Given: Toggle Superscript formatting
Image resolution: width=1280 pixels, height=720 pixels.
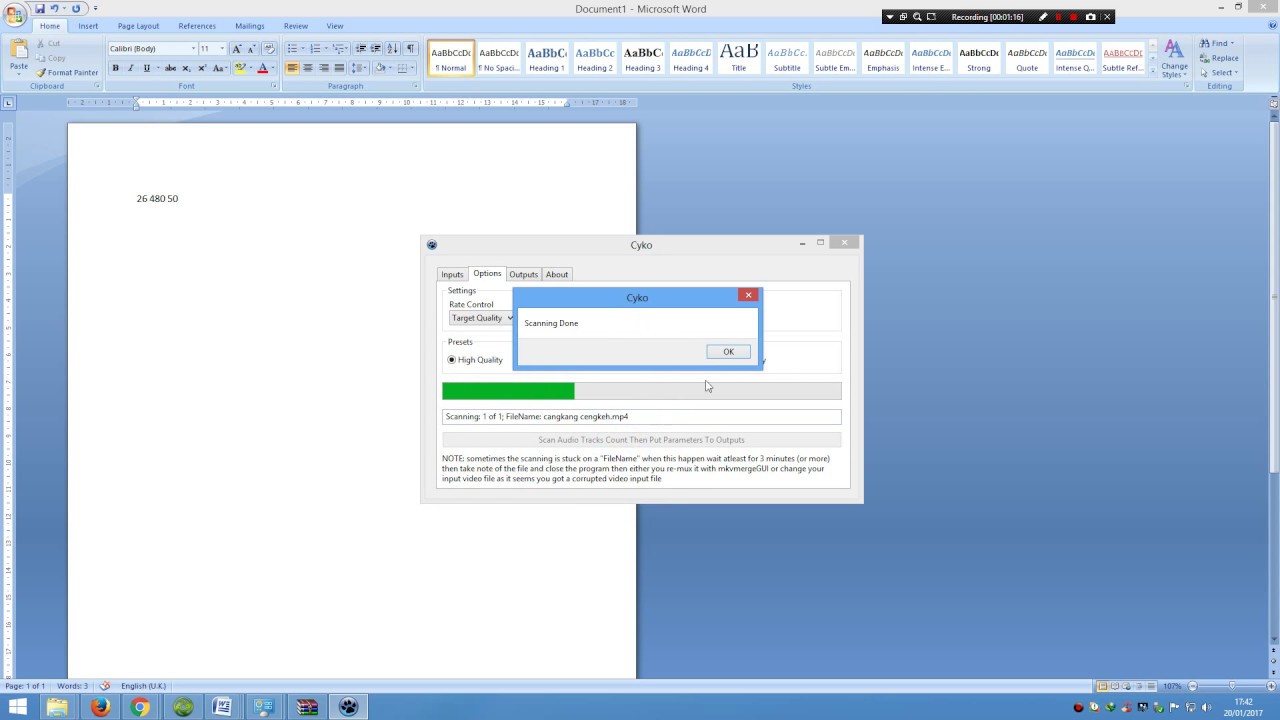Looking at the screenshot, I should coord(202,68).
